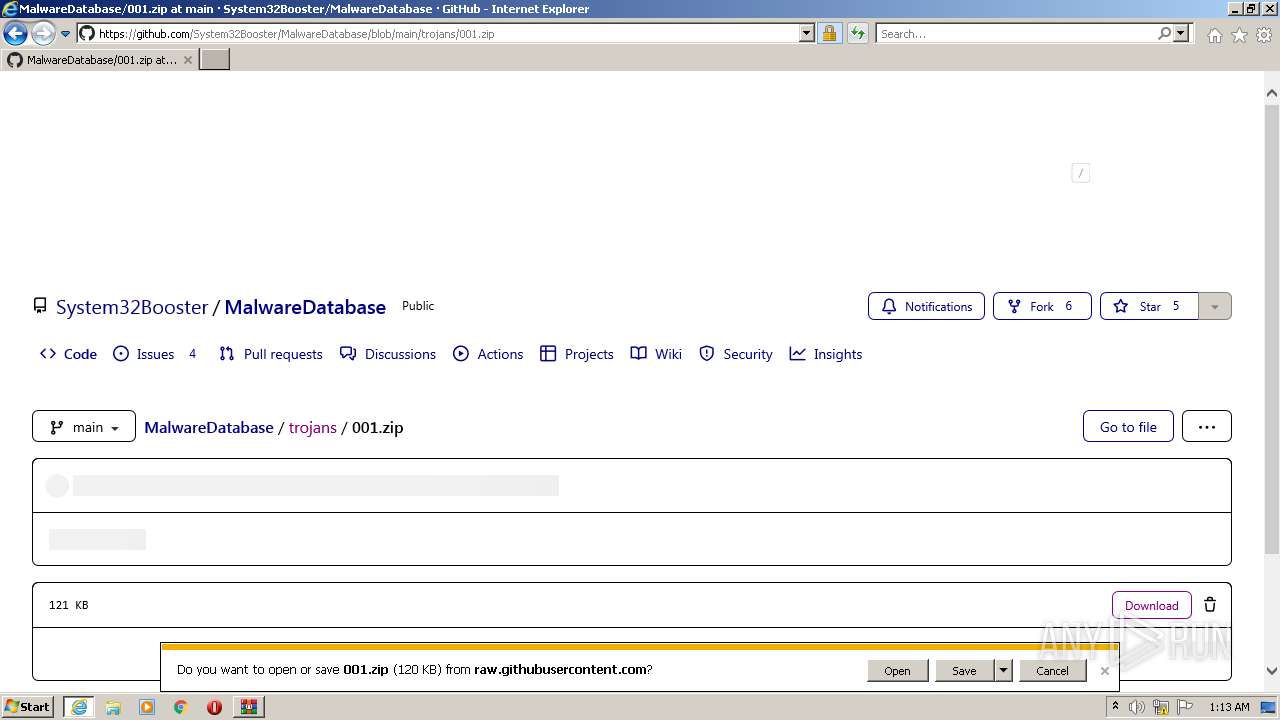This screenshot has width=1280, height=720.
Task: Open the Discussions tab
Action: tap(388, 354)
